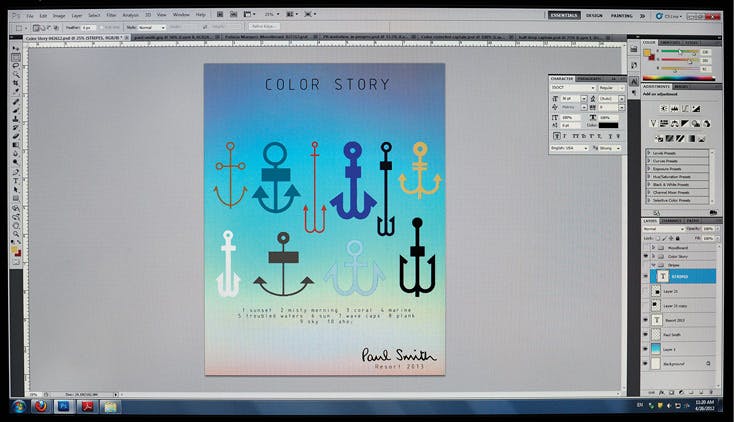This screenshot has height=422, width=750.
Task: Select the Move tool in the toolbox
Action: pos(16,49)
